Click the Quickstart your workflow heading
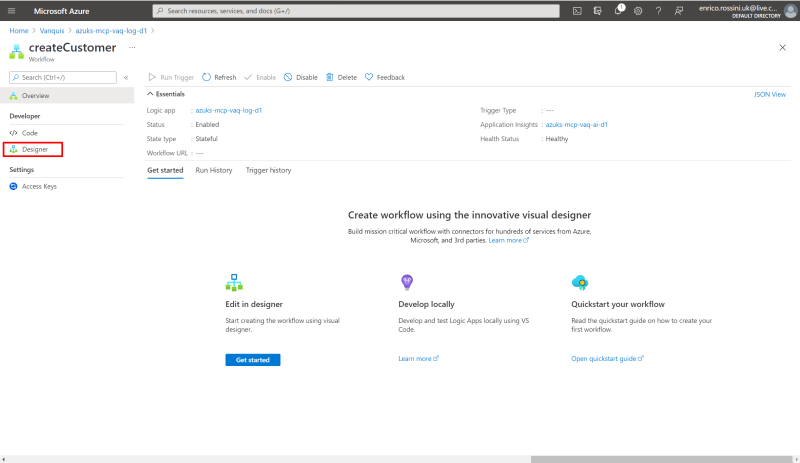 pyautogui.click(x=618, y=304)
